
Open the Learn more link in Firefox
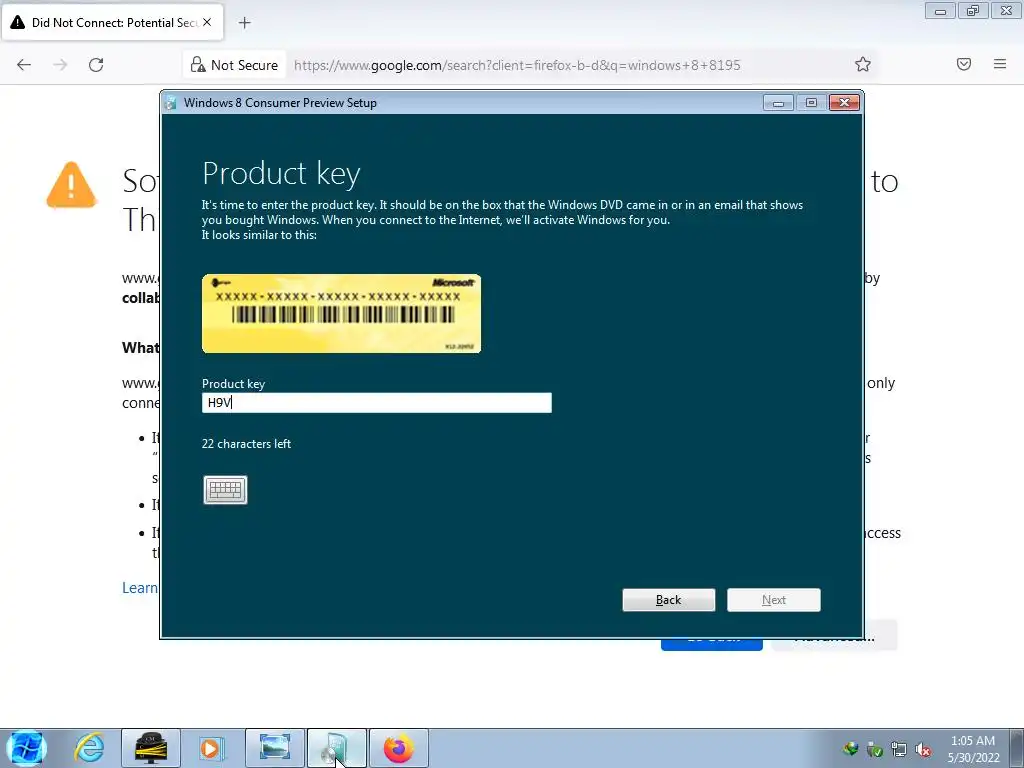point(140,588)
